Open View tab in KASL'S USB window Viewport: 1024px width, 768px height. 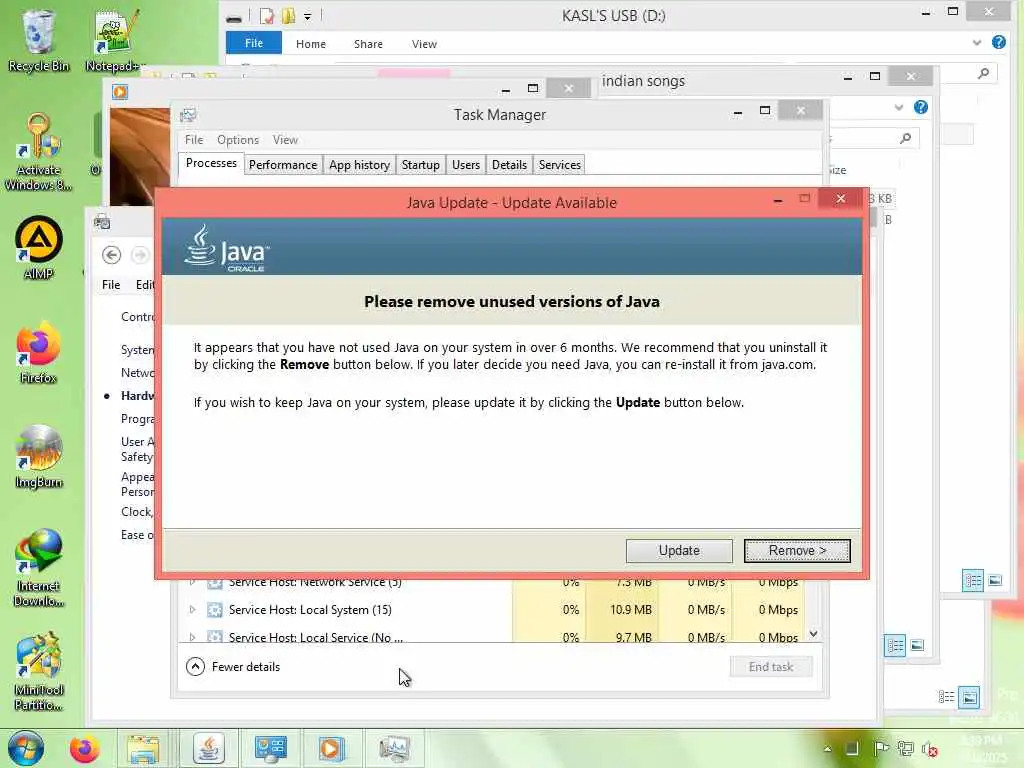point(424,44)
